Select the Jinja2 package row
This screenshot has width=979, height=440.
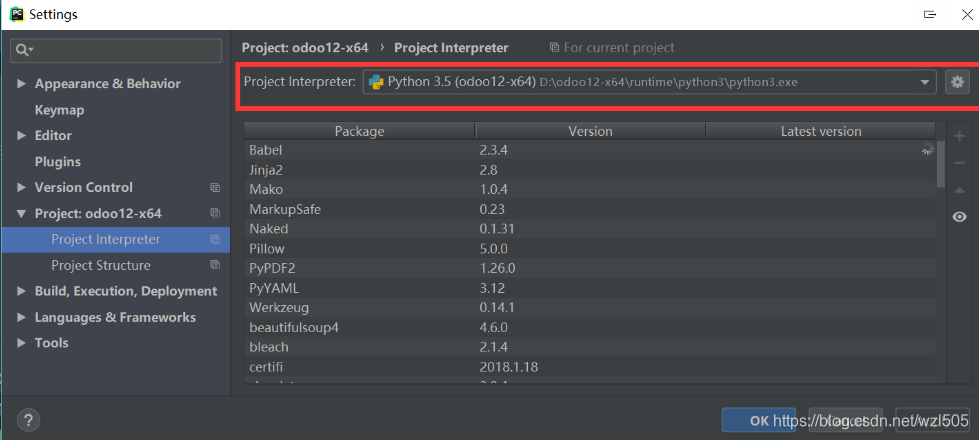(x=590, y=170)
